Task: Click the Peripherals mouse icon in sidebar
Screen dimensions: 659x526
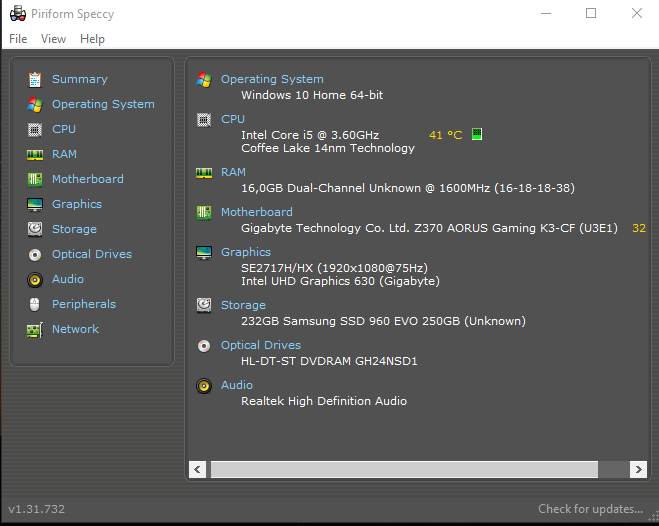Action: [x=35, y=305]
